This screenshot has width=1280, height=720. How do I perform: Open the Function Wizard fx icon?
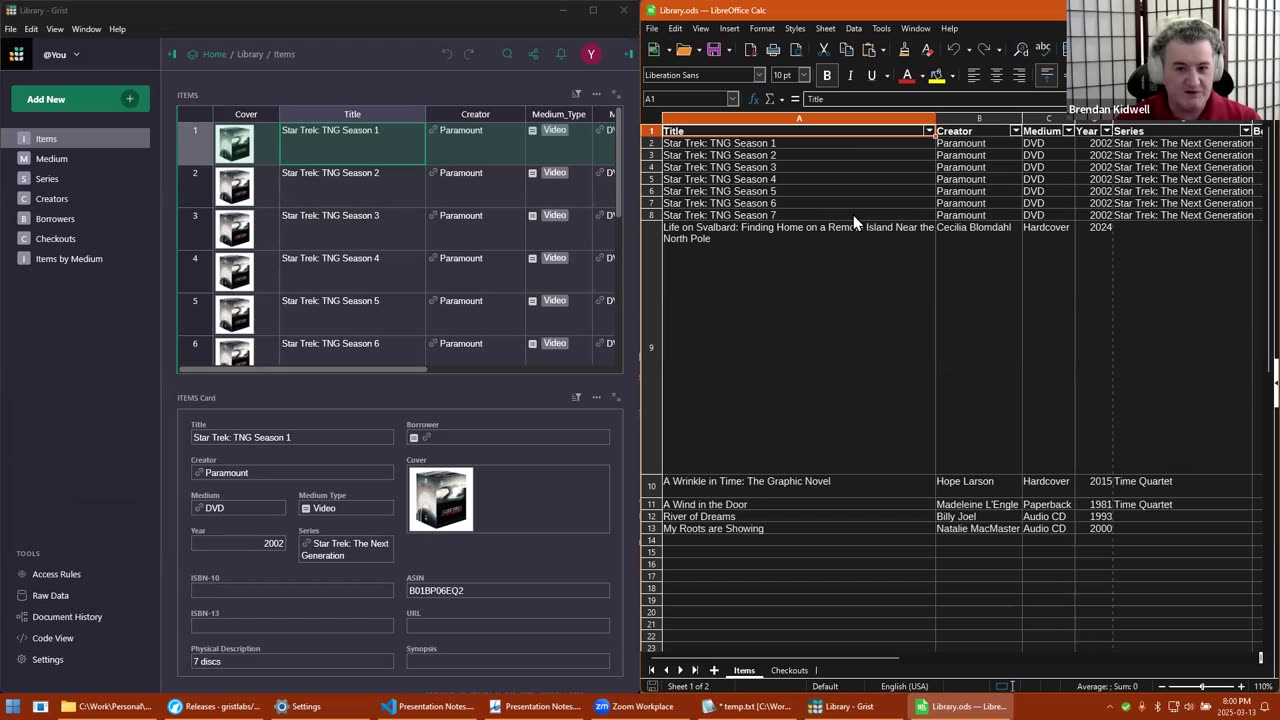[753, 99]
